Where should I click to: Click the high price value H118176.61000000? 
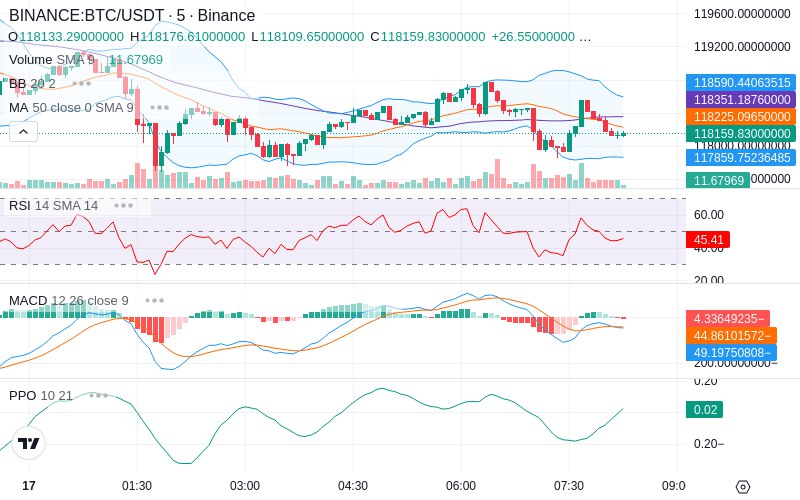(187, 37)
